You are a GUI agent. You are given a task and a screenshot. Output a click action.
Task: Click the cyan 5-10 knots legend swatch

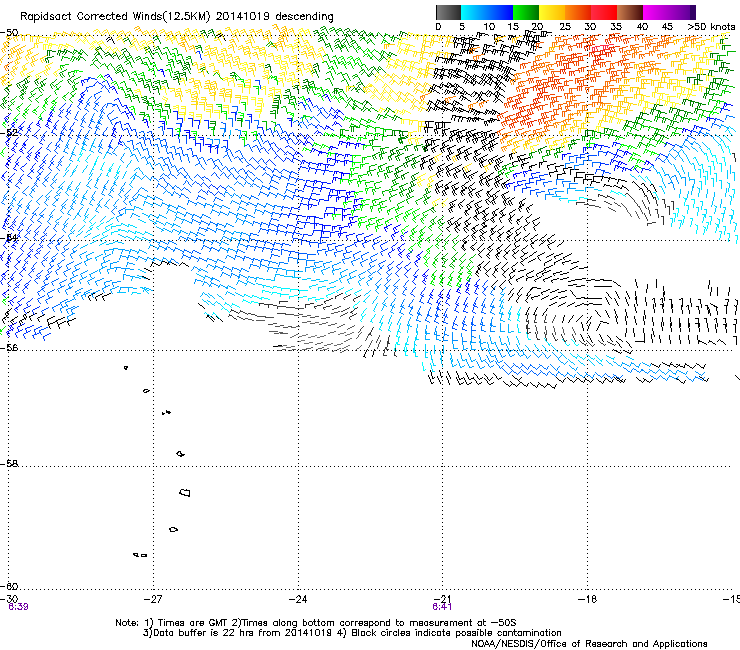[473, 12]
